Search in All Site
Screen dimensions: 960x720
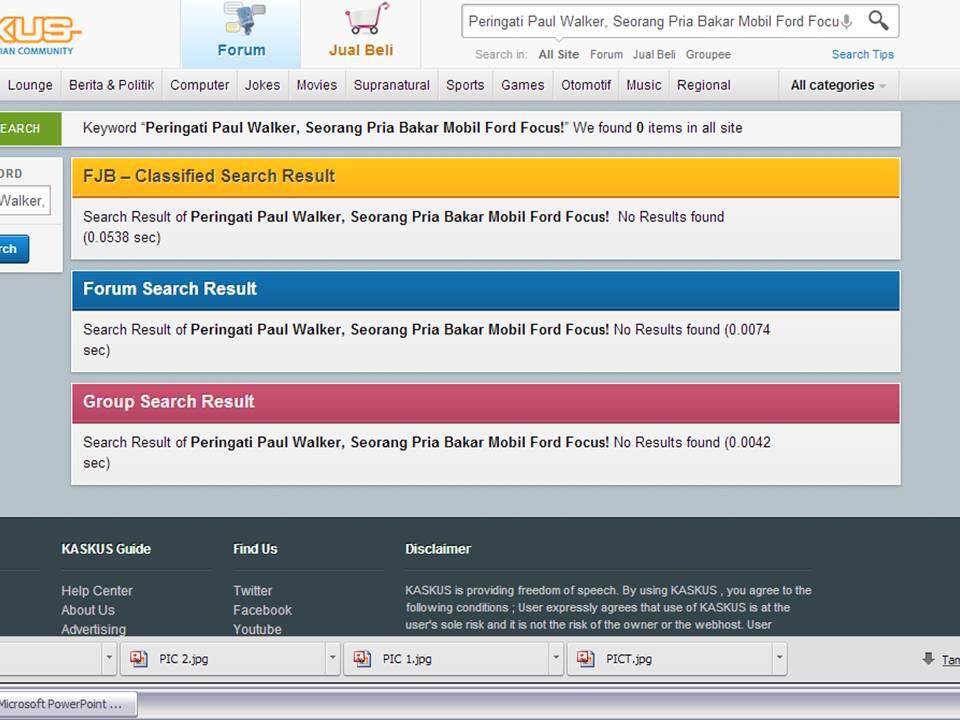click(558, 54)
